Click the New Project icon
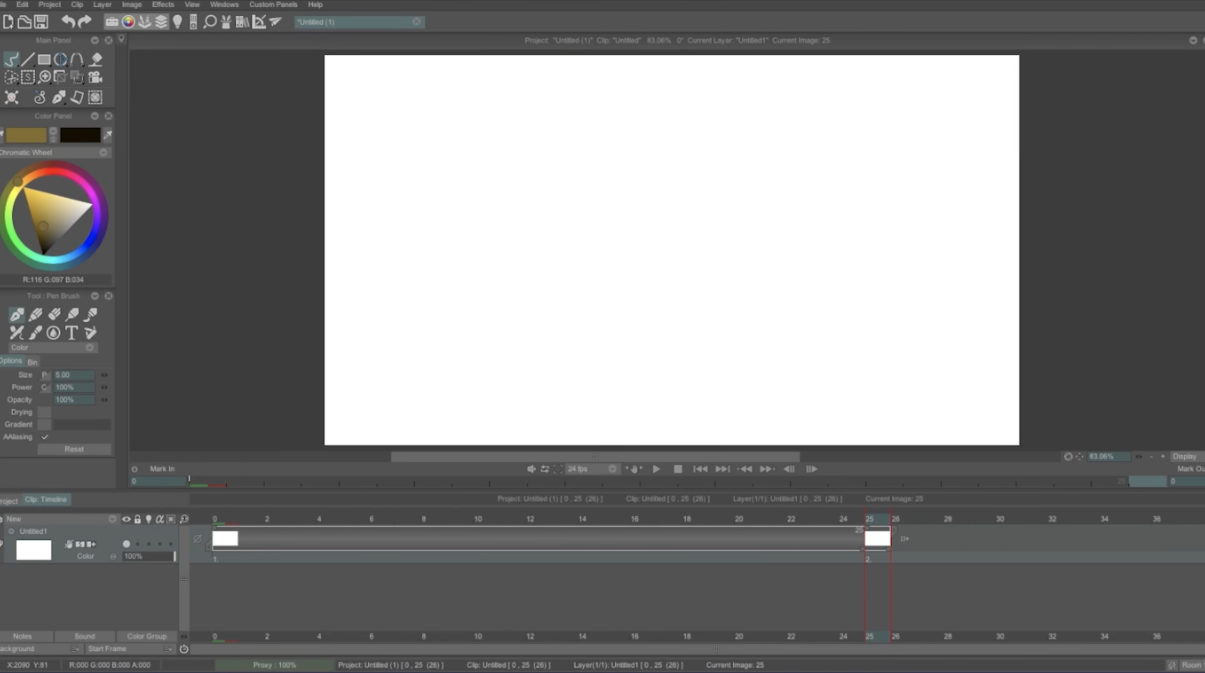 8,21
